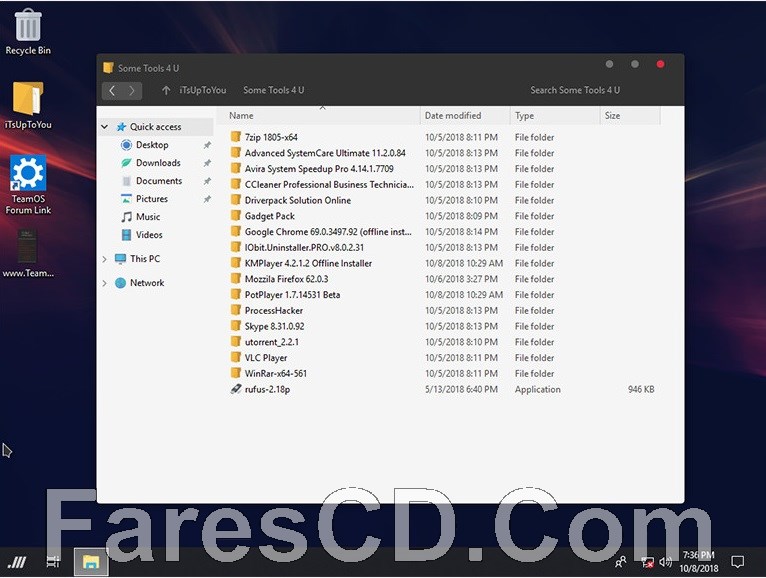
Task: Click the 10/6/2018 3:27 PM date cell
Action: click(461, 279)
